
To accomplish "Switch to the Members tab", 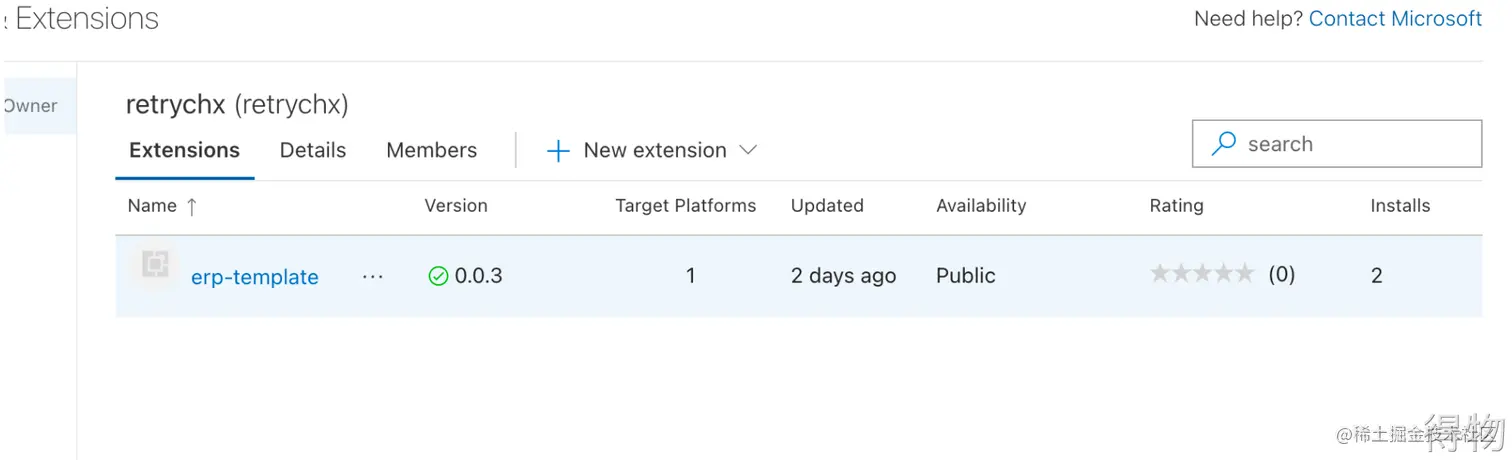I will (431, 150).
